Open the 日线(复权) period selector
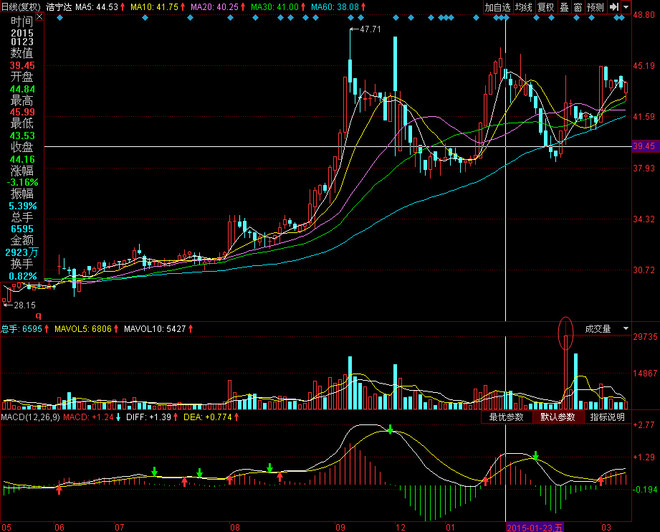The height and width of the screenshot is (532, 660). tap(21, 7)
